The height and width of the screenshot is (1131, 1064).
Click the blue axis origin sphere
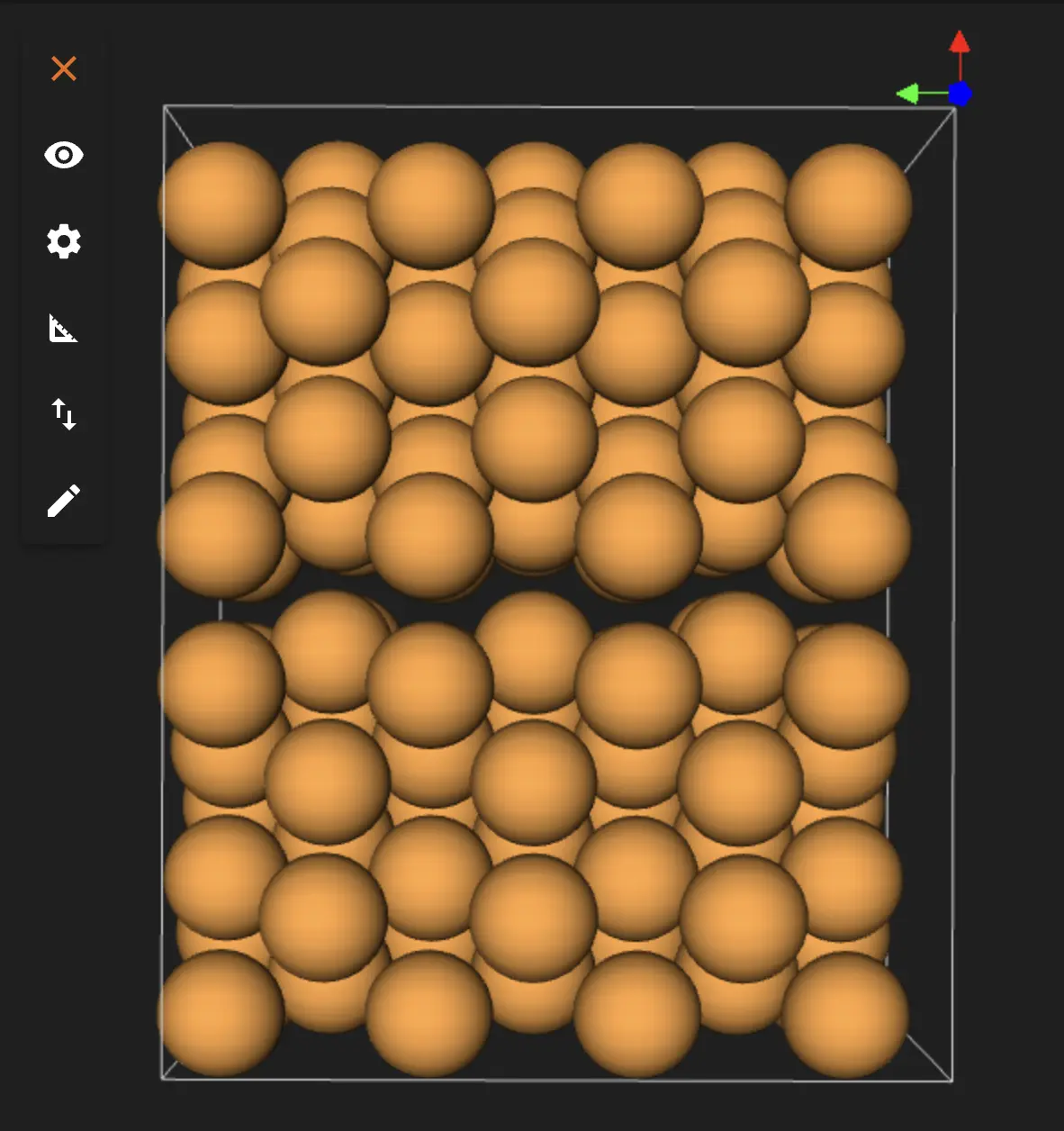coord(960,92)
